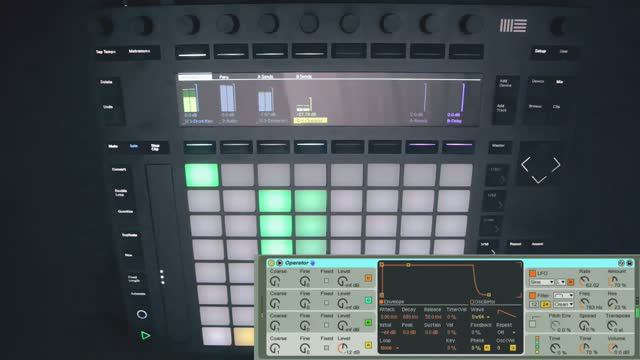Click the blue hot-swap icon beside Operator title
640x360 pixels.
point(313,263)
